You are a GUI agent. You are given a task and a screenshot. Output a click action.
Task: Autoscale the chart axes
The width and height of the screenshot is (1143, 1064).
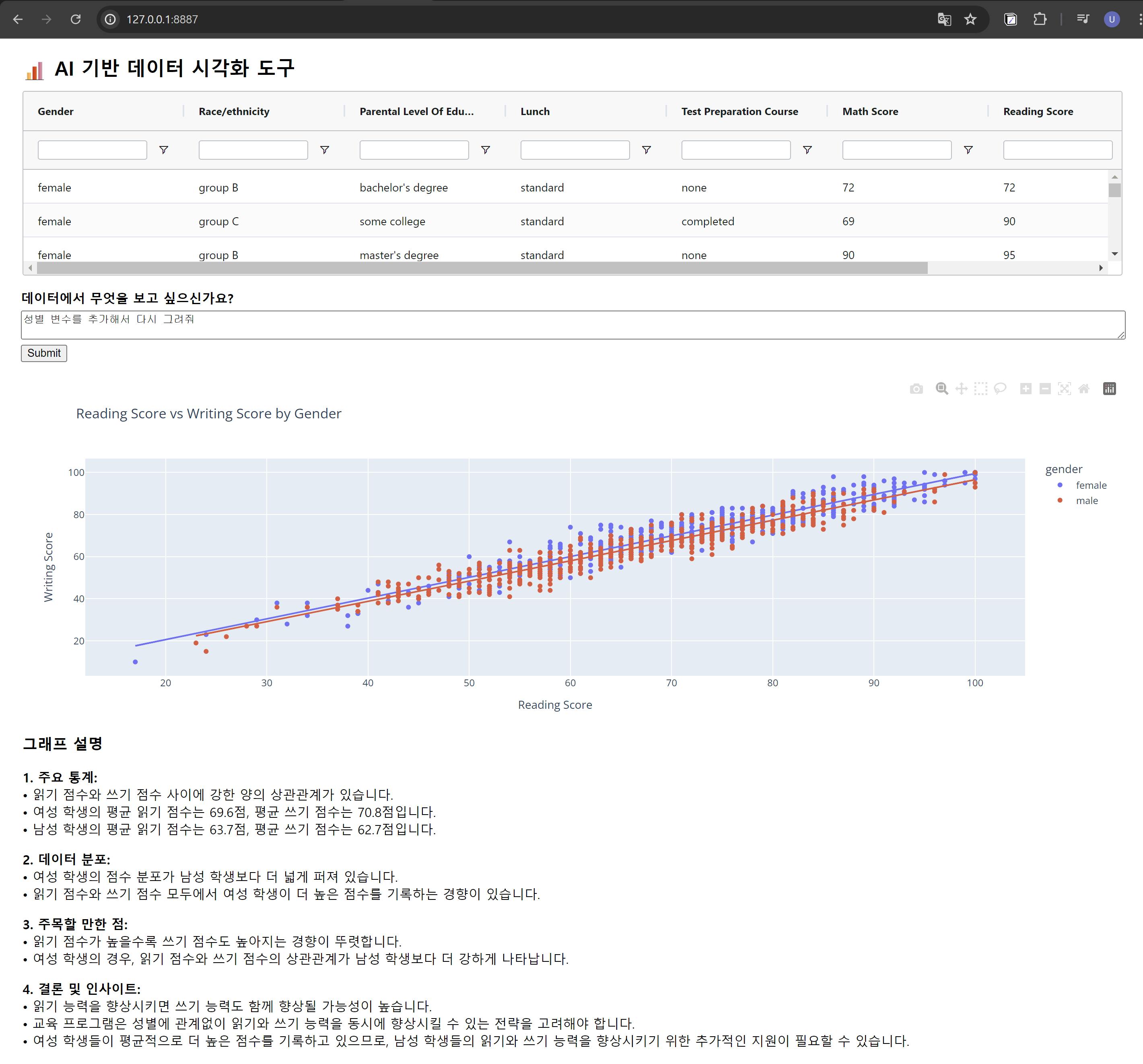[1065, 389]
